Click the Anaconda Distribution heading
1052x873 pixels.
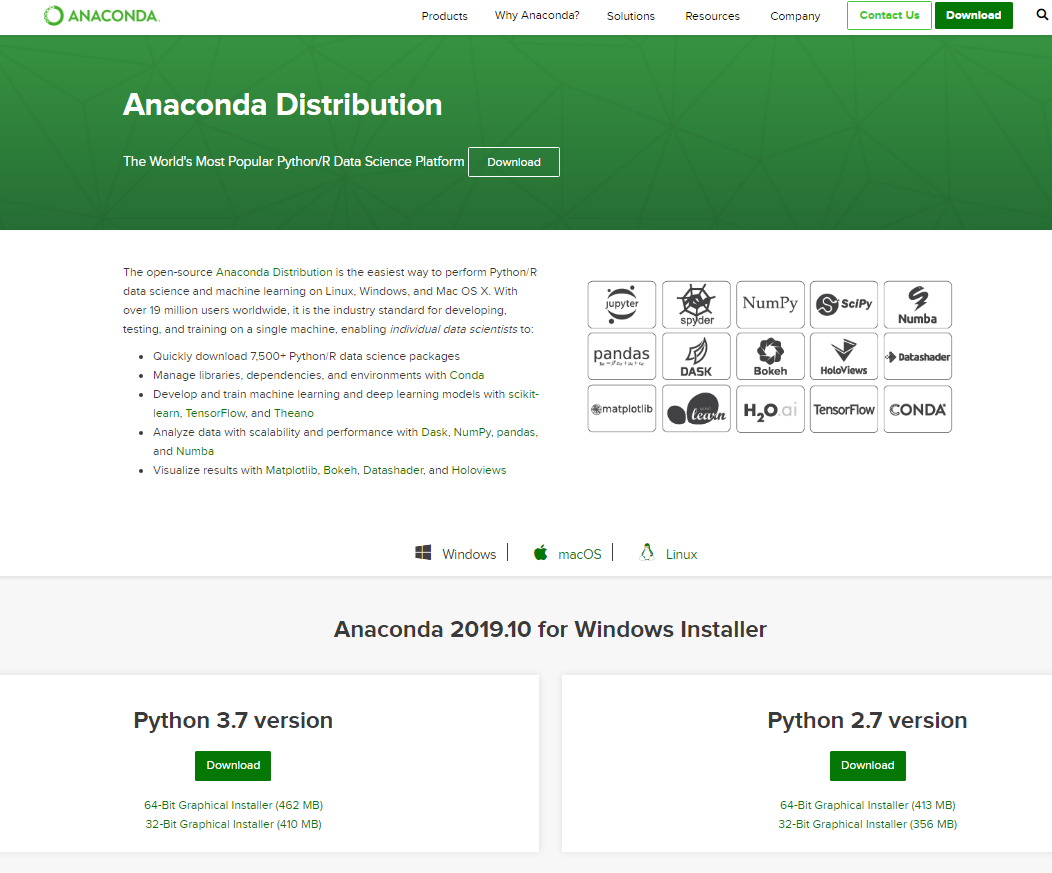click(x=282, y=105)
